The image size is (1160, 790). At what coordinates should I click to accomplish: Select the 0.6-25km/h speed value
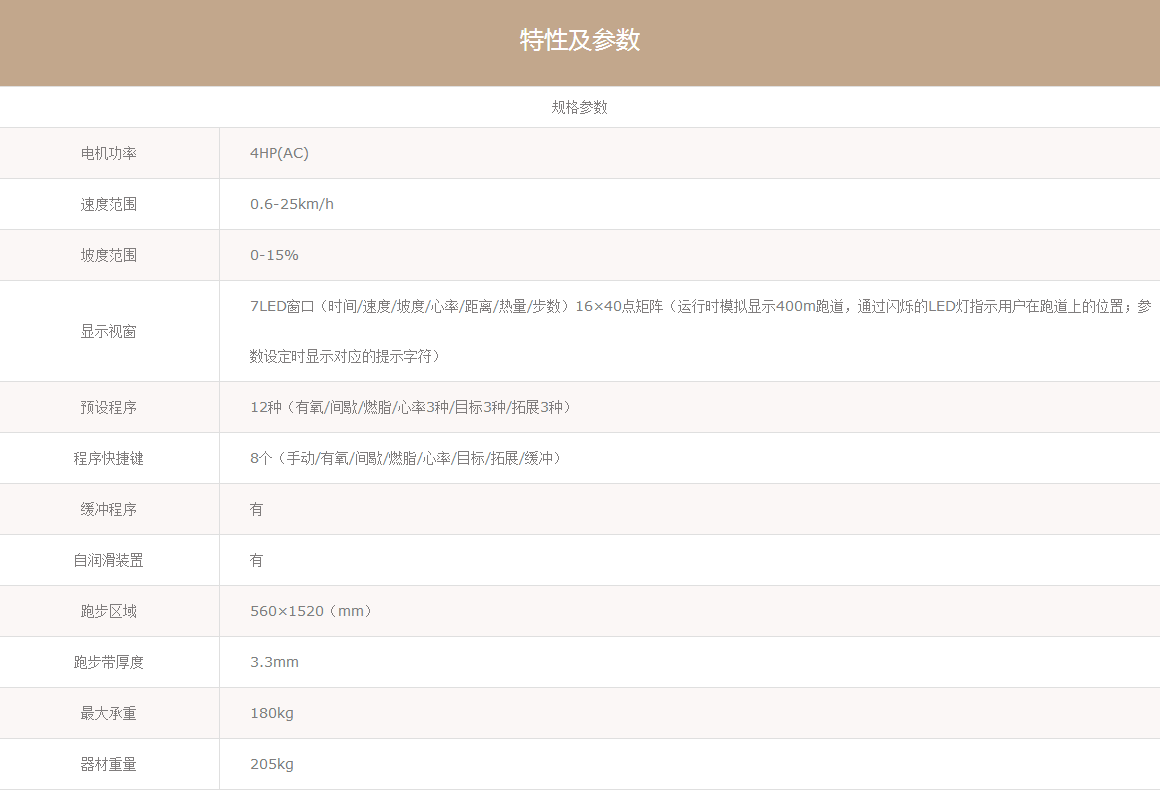[x=292, y=204]
